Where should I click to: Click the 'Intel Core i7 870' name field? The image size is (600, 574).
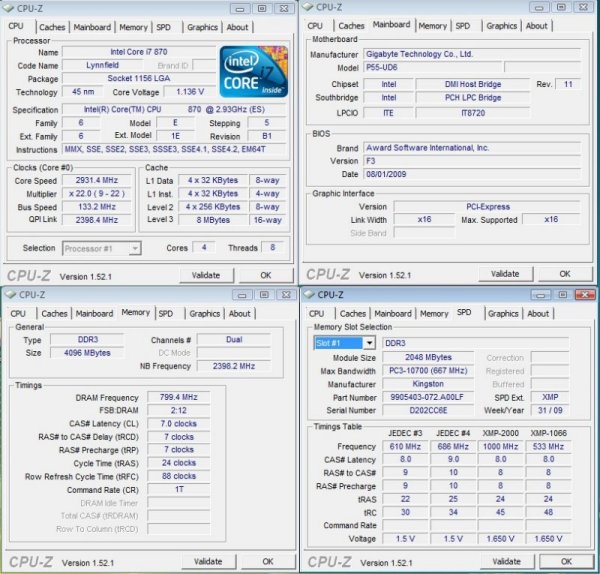click(x=139, y=52)
